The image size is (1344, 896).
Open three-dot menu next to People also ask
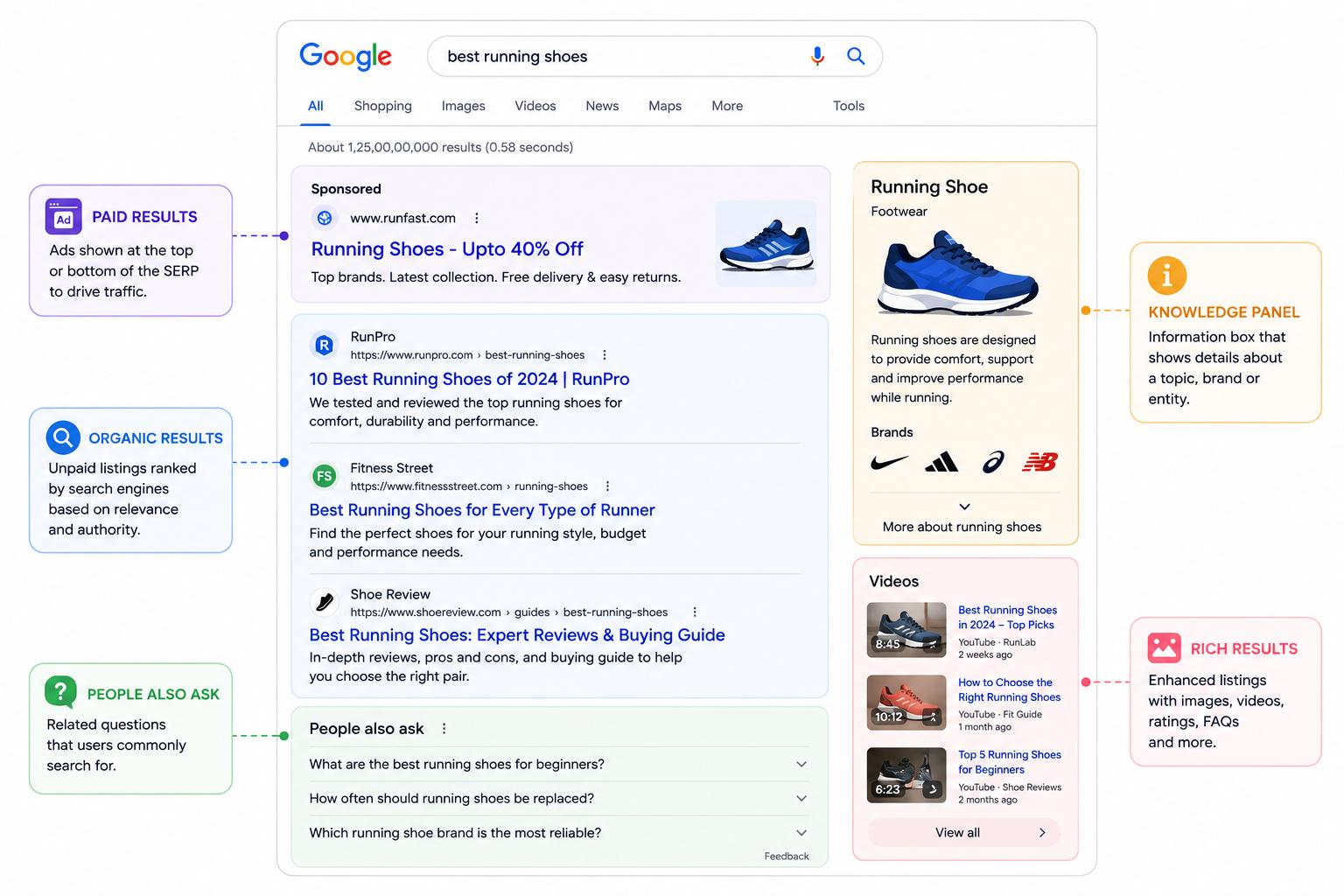(x=444, y=729)
